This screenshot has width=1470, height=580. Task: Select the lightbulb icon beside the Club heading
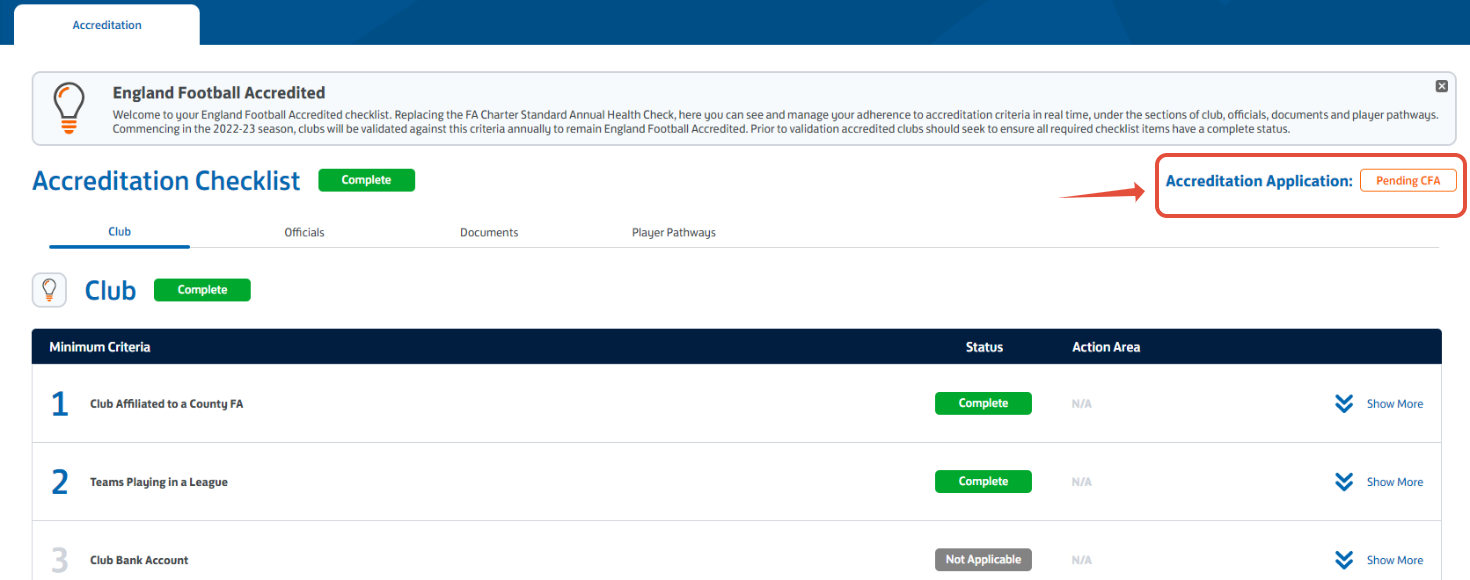point(48,290)
